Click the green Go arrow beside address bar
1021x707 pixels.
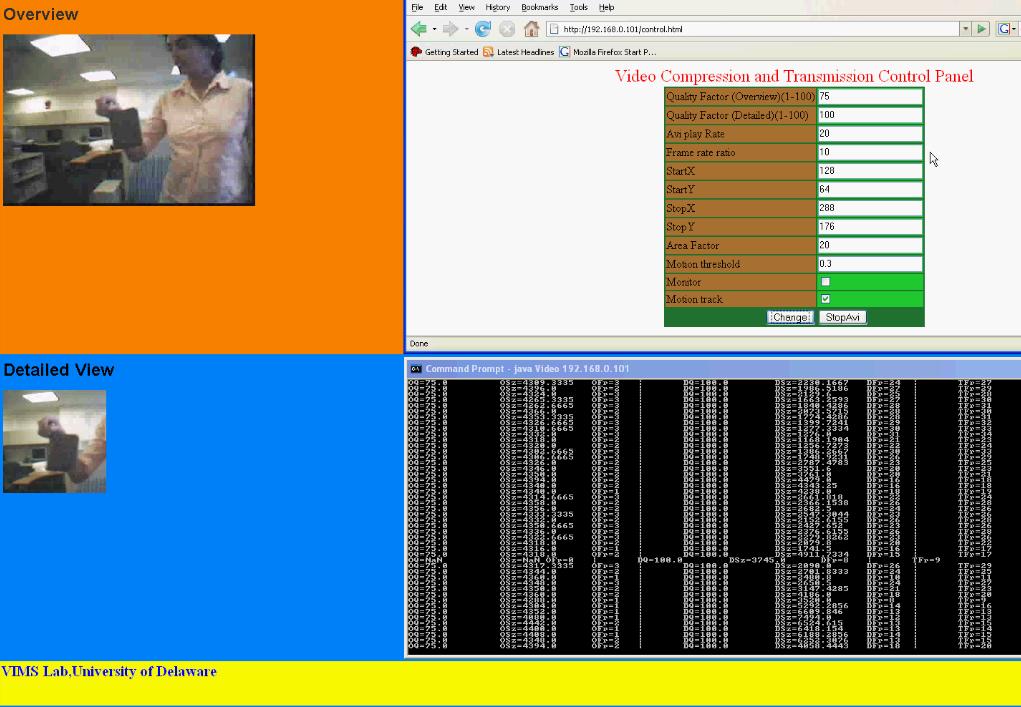tap(982, 29)
